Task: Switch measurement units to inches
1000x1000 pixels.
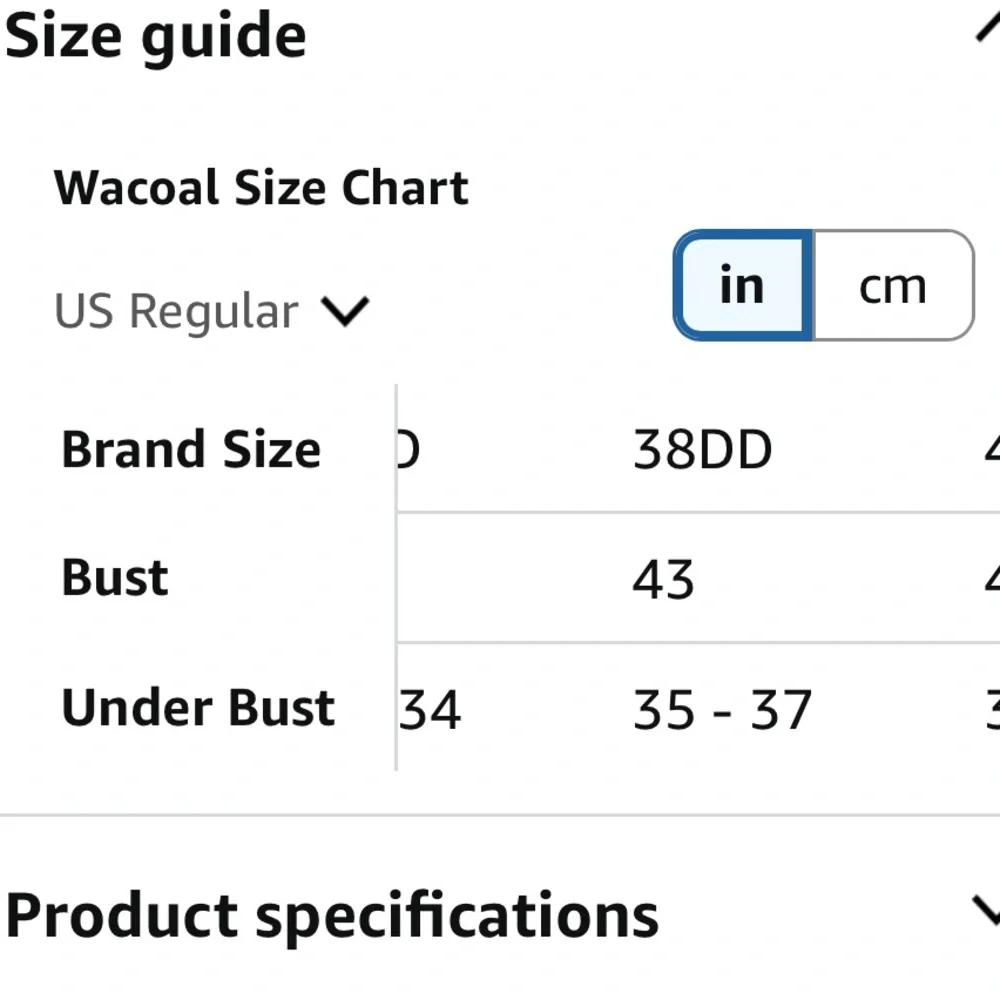Action: (x=742, y=286)
